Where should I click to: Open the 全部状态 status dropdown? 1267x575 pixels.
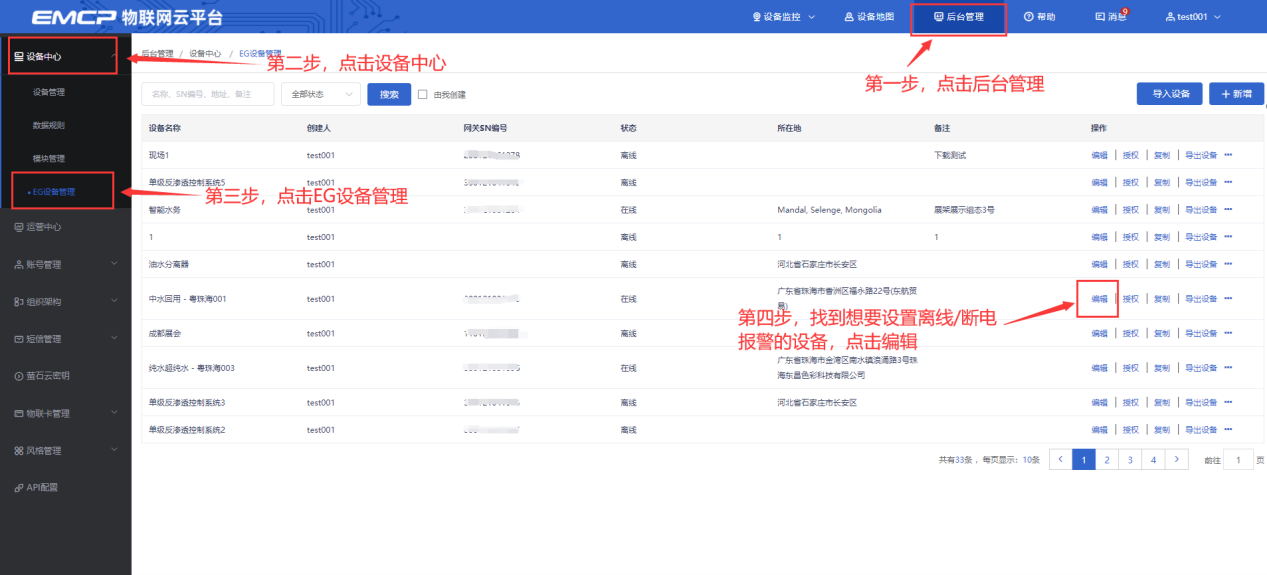coord(320,94)
